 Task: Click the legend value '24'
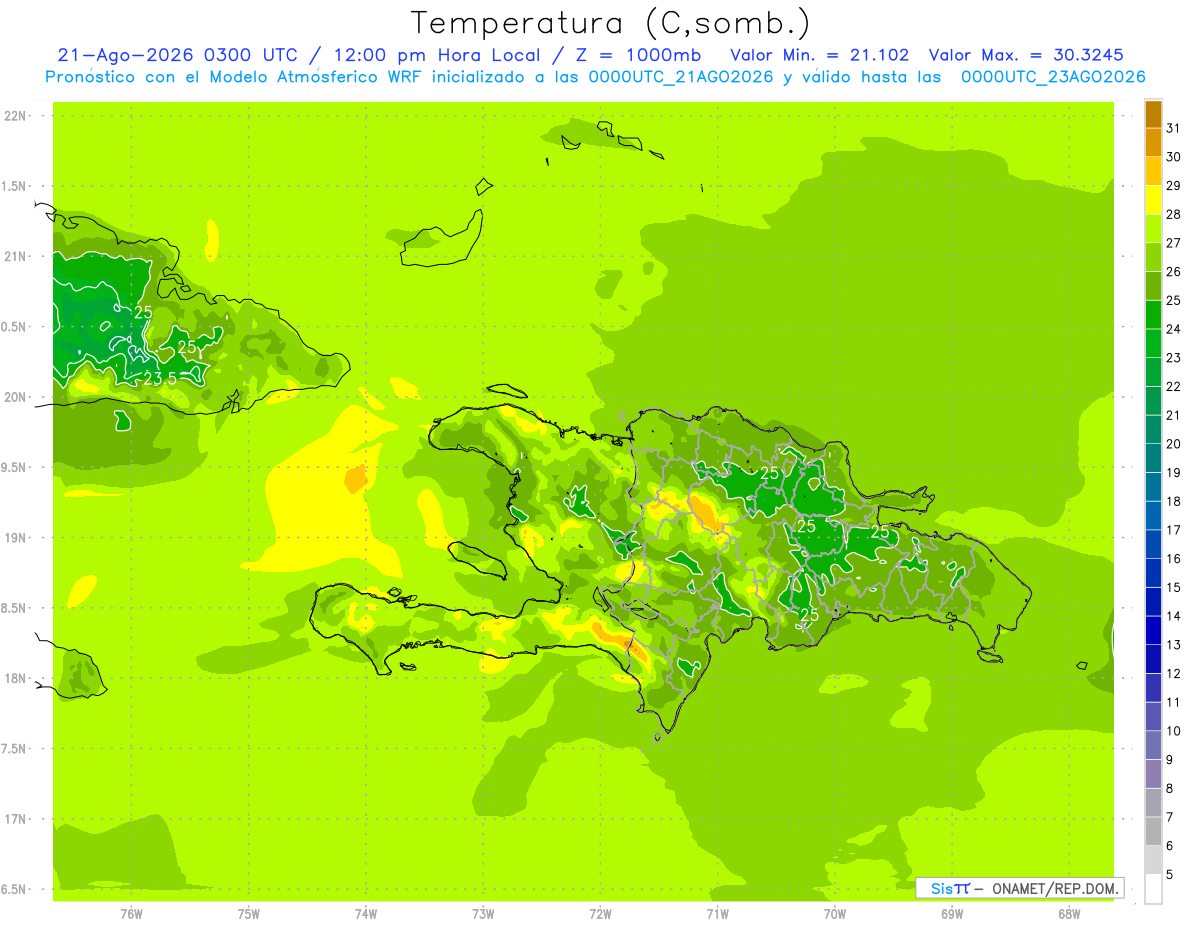(1173, 329)
